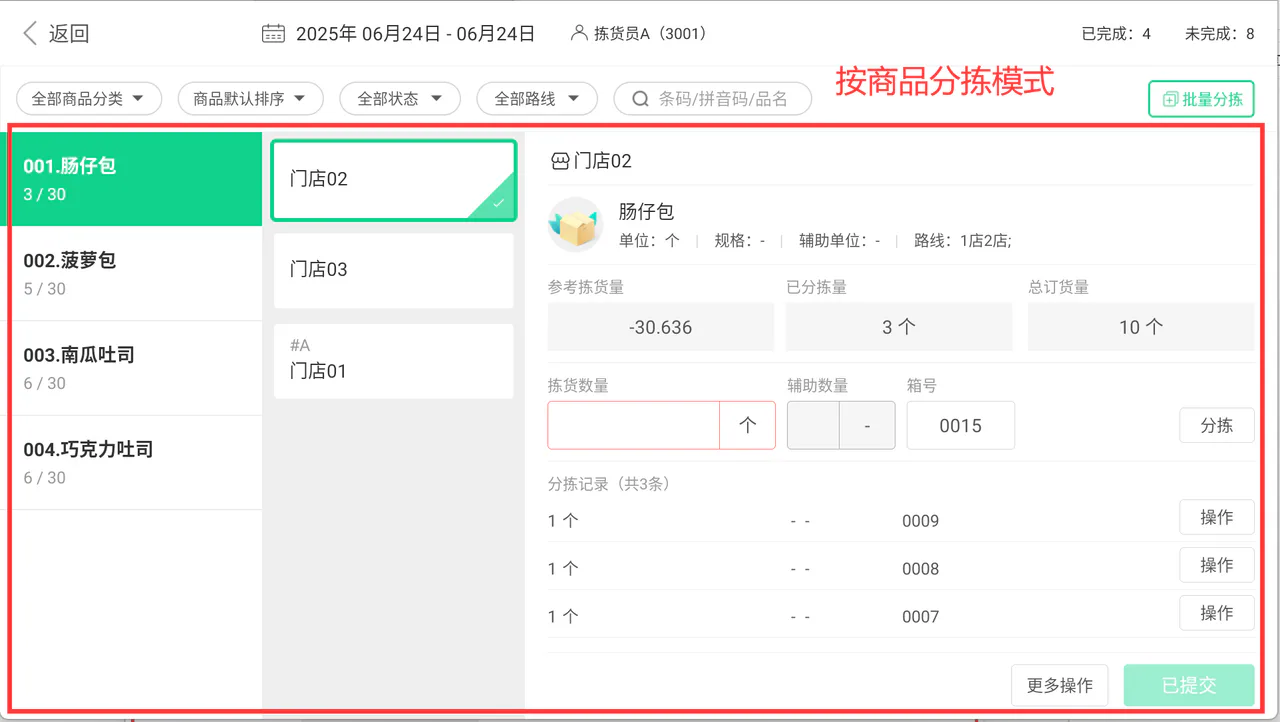Focus the 辅助数量 input field
The image size is (1280, 722).
[x=813, y=425]
